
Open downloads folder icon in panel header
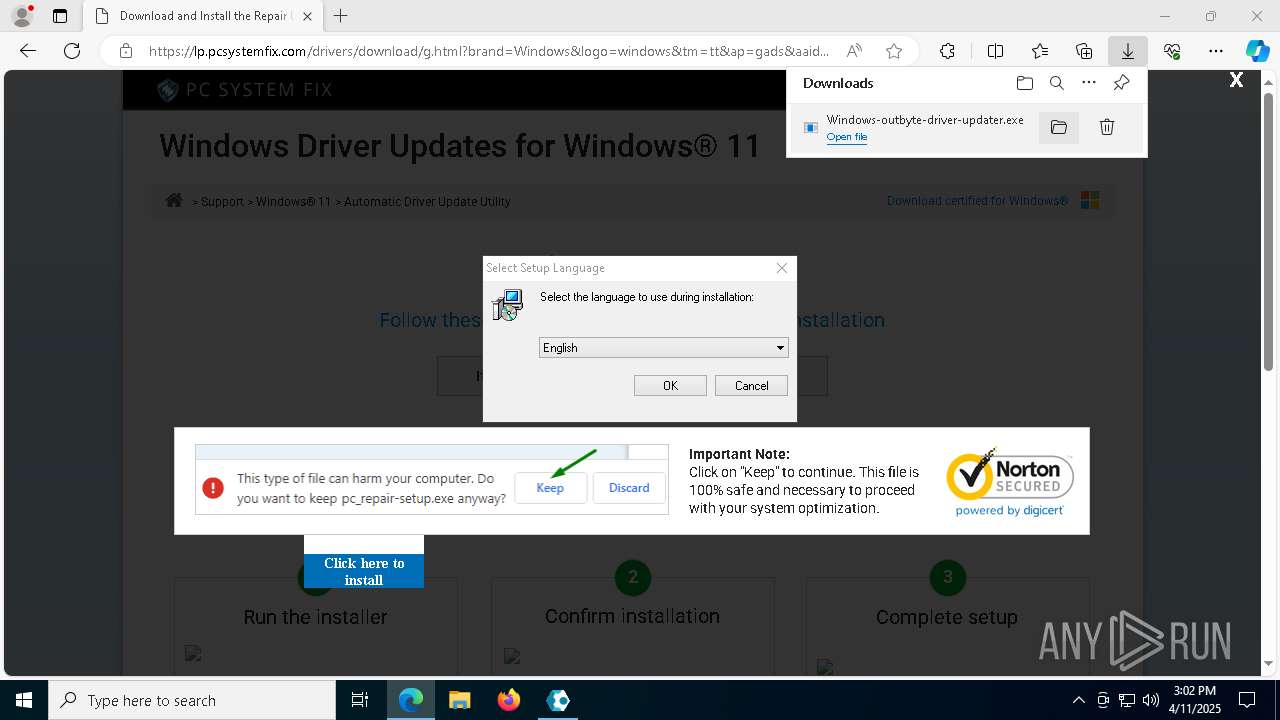(1024, 83)
